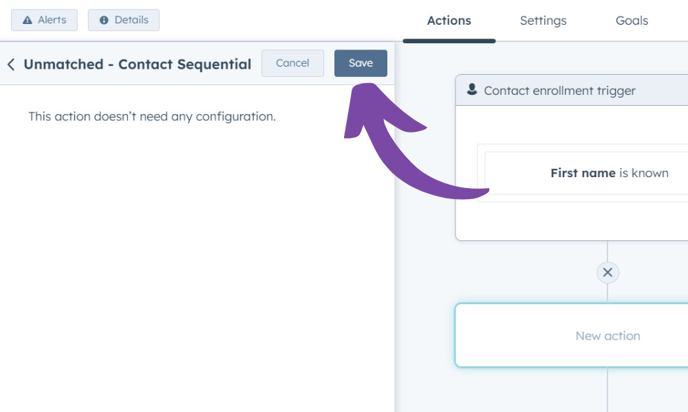688x412 pixels.
Task: Switch to the Actions tab
Action: (449, 20)
